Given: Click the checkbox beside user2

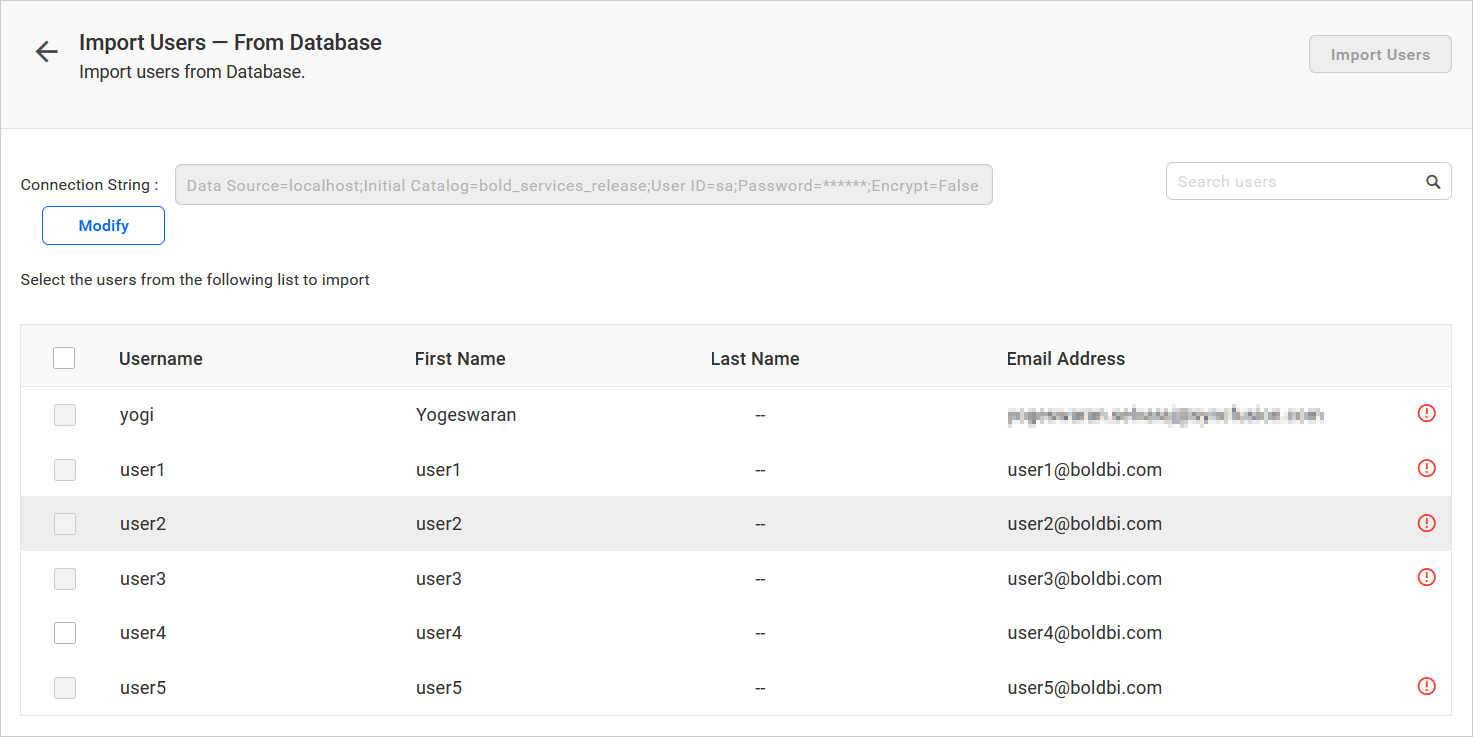Looking at the screenshot, I should pos(65,524).
